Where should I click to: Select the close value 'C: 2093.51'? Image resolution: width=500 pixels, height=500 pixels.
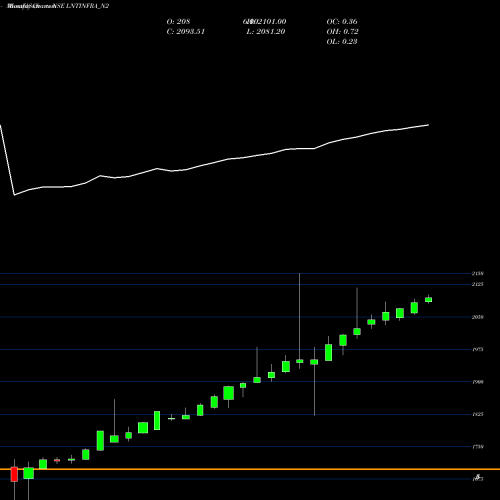click(186, 32)
